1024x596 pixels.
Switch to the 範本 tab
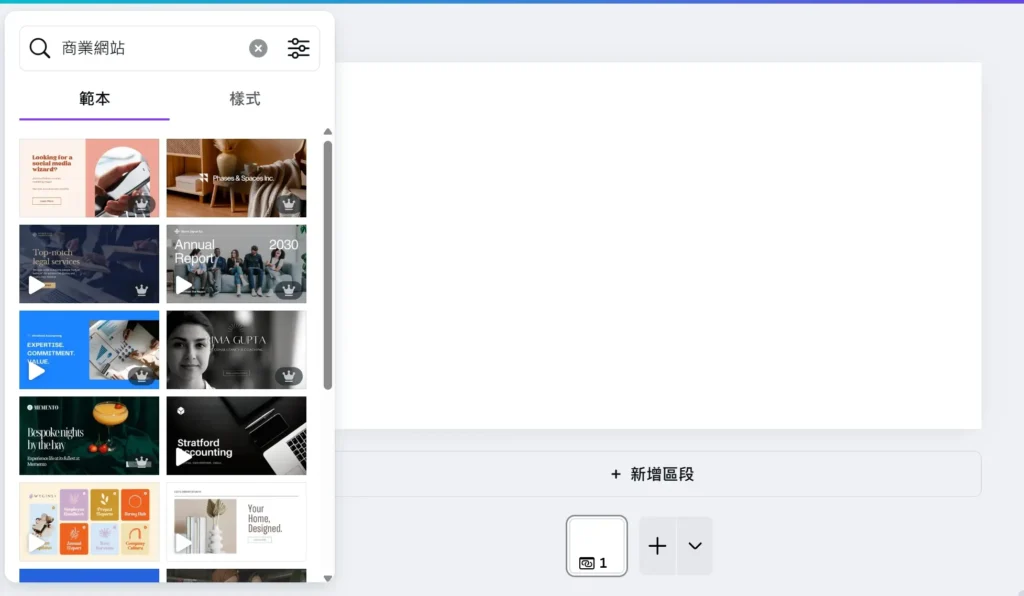95,99
